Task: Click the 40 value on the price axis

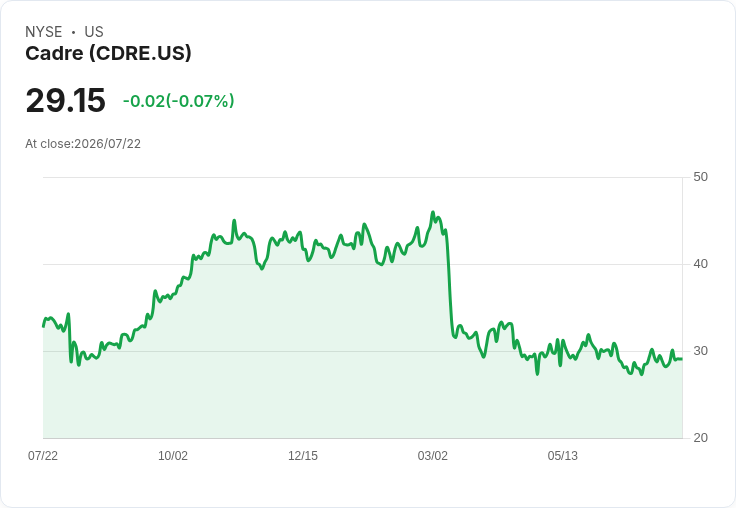Action: tap(700, 264)
